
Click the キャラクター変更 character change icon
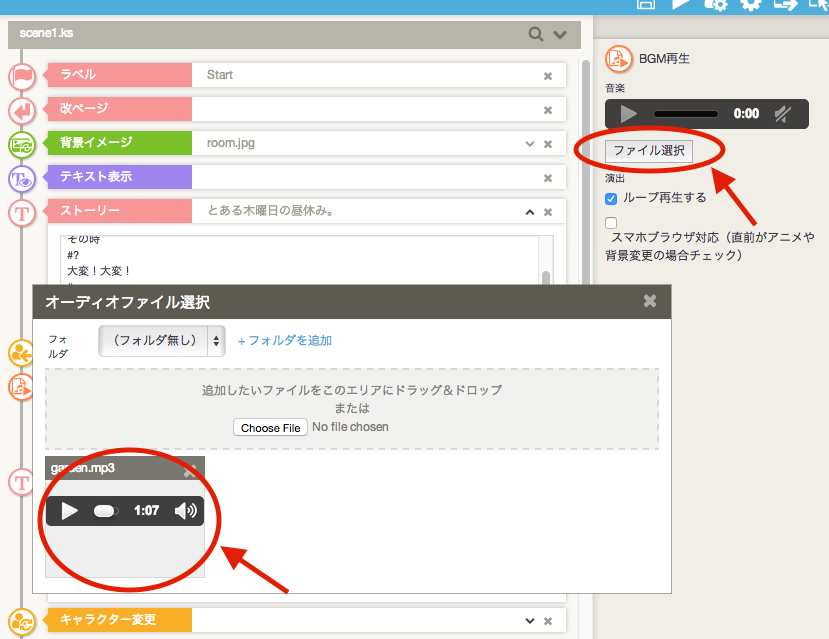click(x=22, y=621)
